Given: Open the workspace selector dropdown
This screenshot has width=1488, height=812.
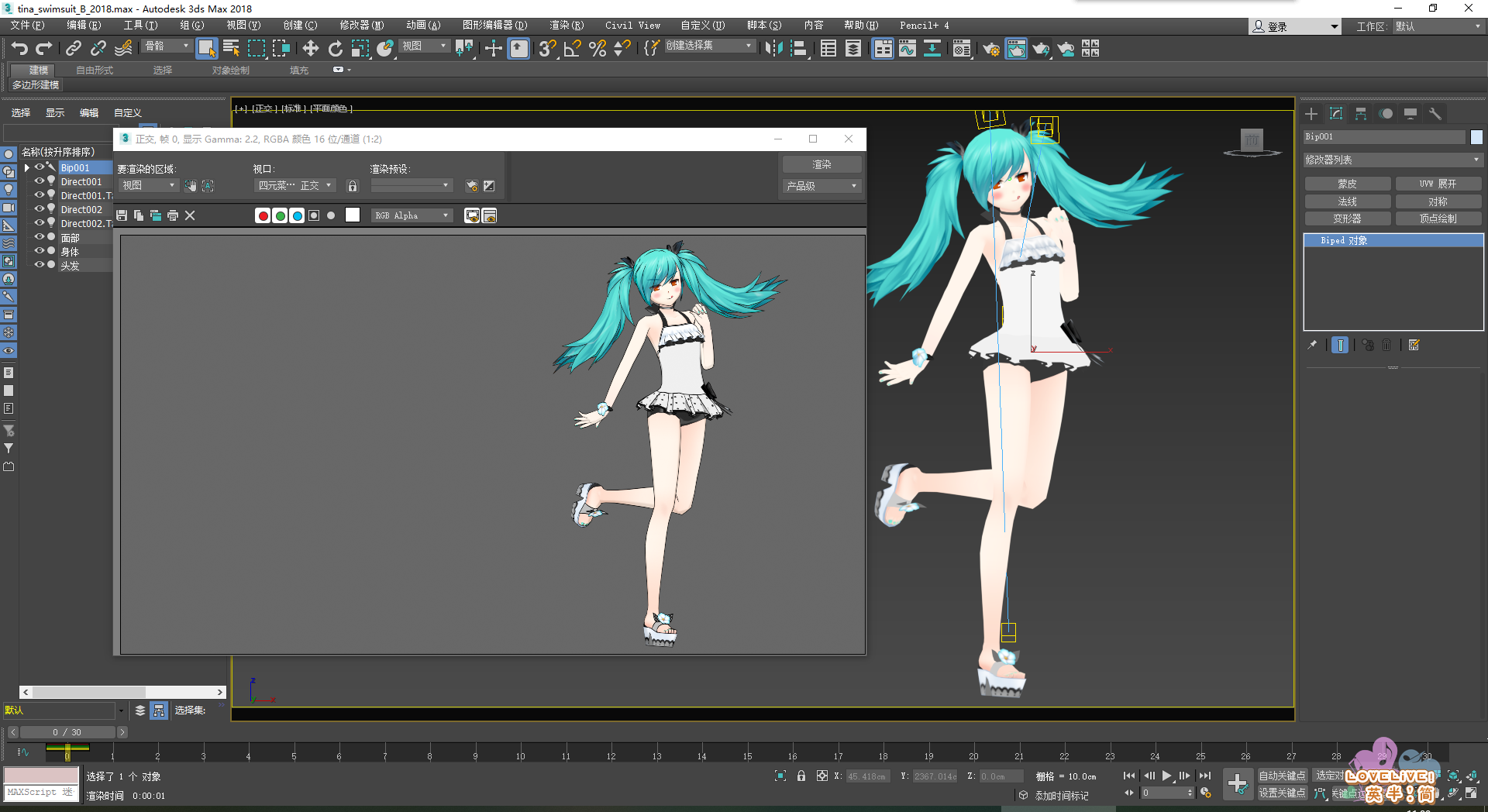Looking at the screenshot, I should 1438,26.
